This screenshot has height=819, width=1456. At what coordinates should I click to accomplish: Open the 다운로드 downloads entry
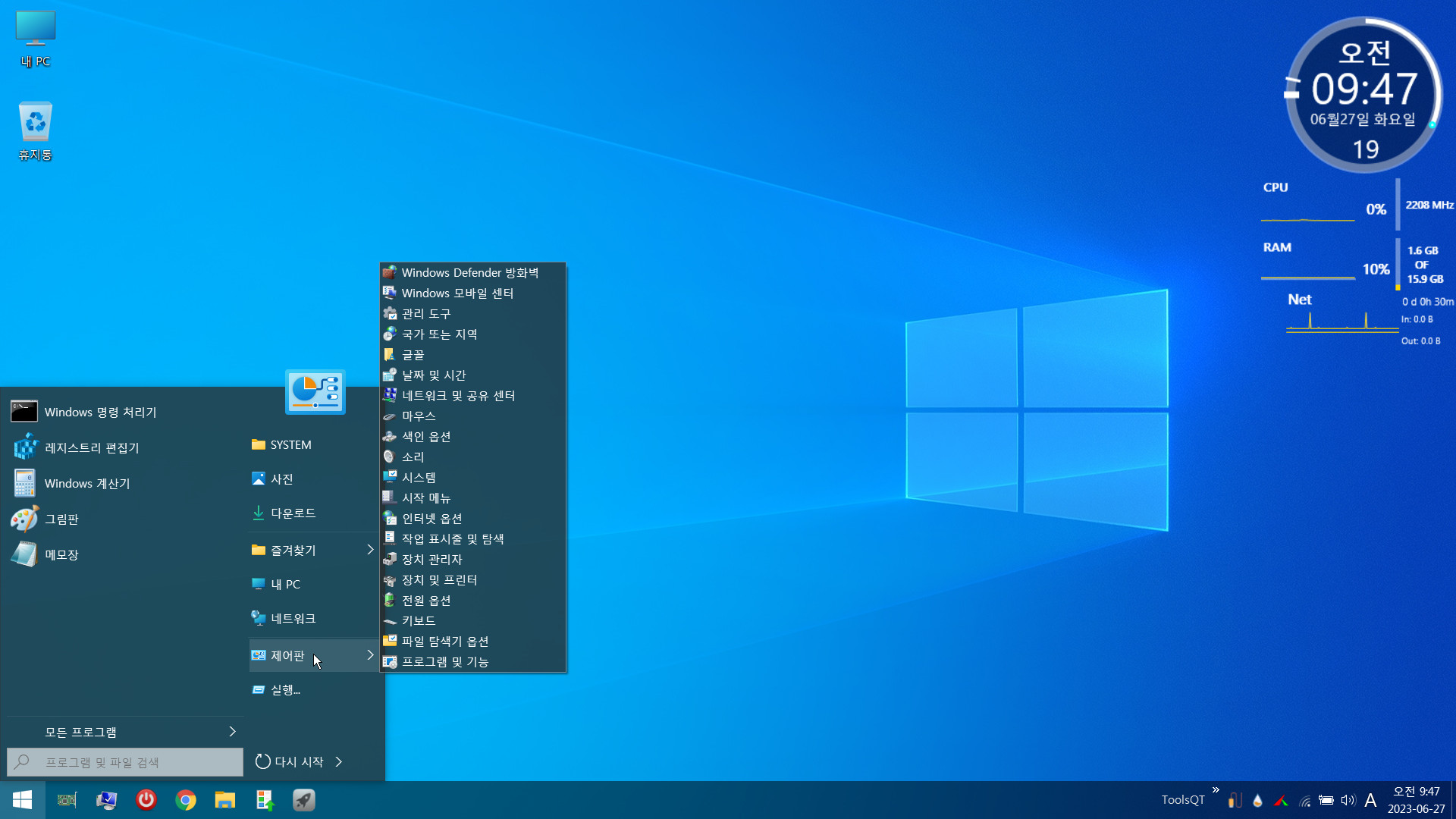coord(314,513)
